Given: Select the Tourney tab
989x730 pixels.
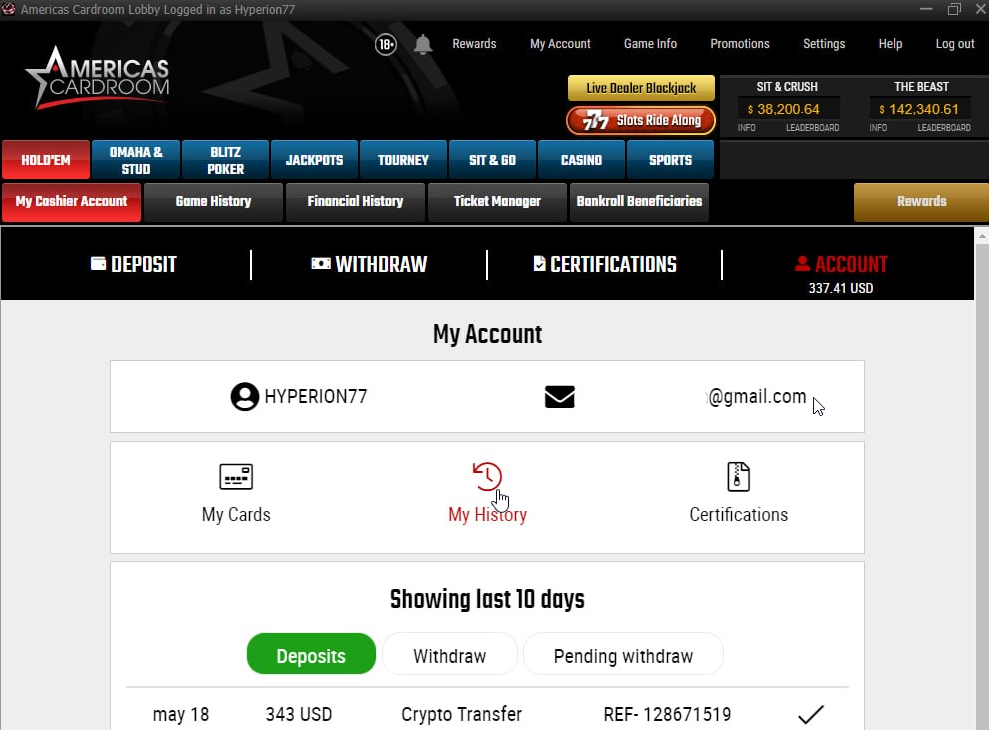Looking at the screenshot, I should coord(403,160).
